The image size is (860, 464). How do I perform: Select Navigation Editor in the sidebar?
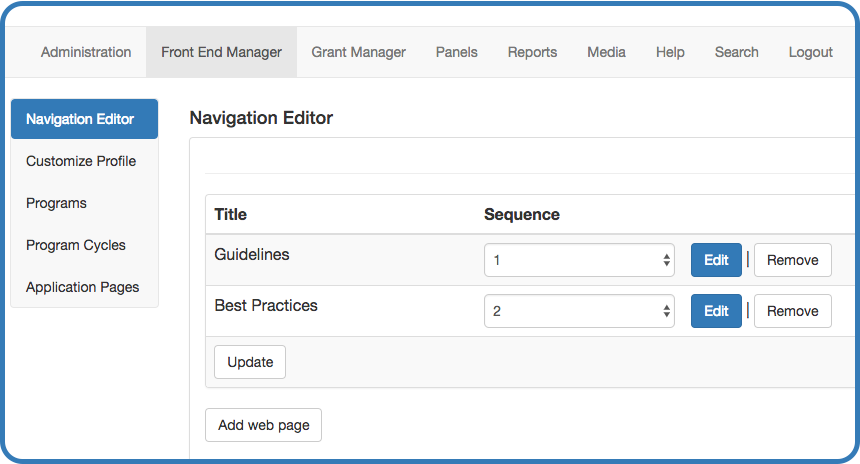pyautogui.click(x=84, y=119)
